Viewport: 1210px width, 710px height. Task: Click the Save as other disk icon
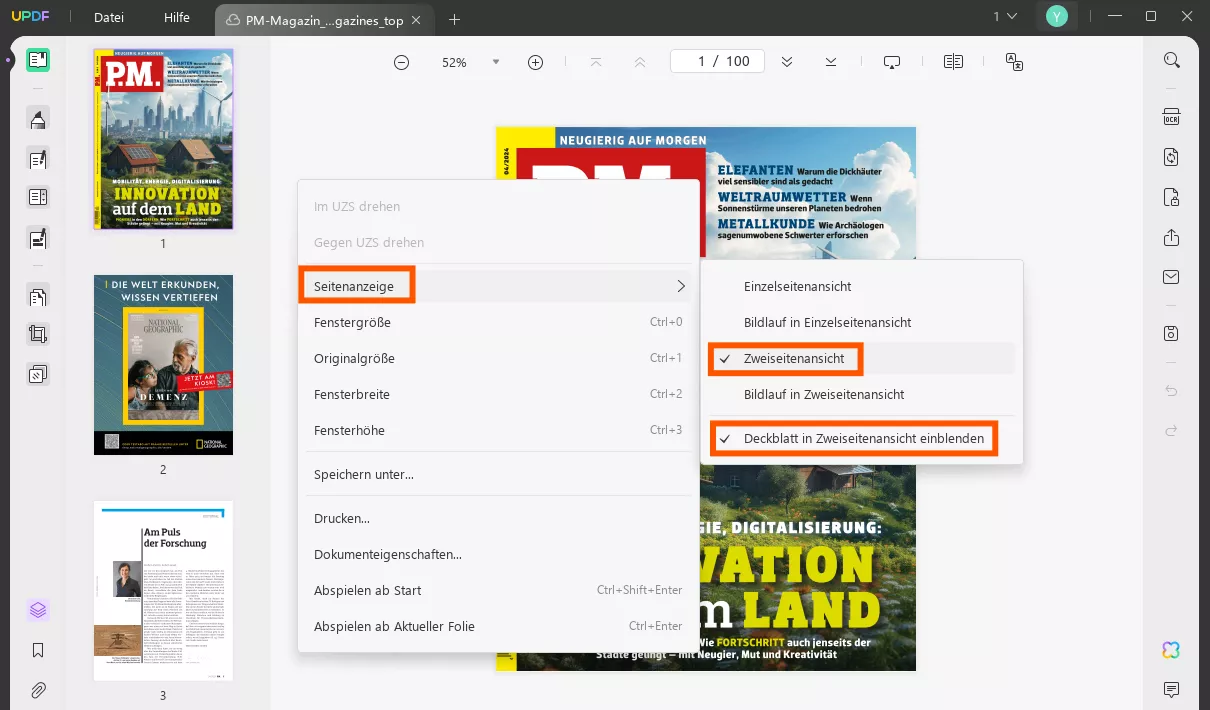[x=1171, y=333]
